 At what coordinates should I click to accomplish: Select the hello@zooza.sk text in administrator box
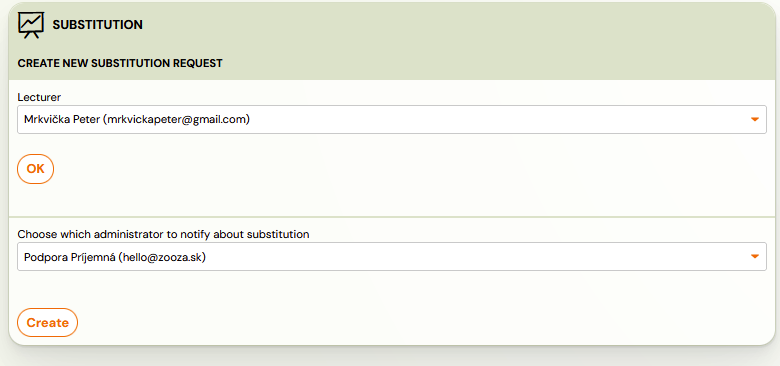coord(162,257)
